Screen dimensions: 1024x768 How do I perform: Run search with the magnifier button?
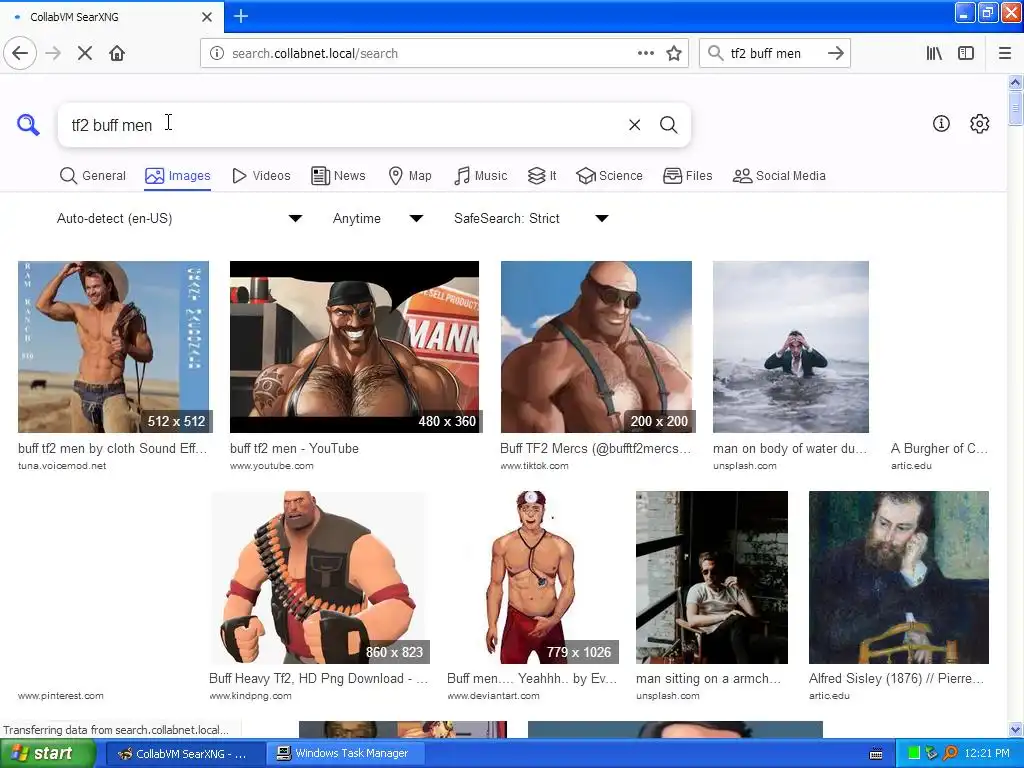pyautogui.click(x=668, y=125)
